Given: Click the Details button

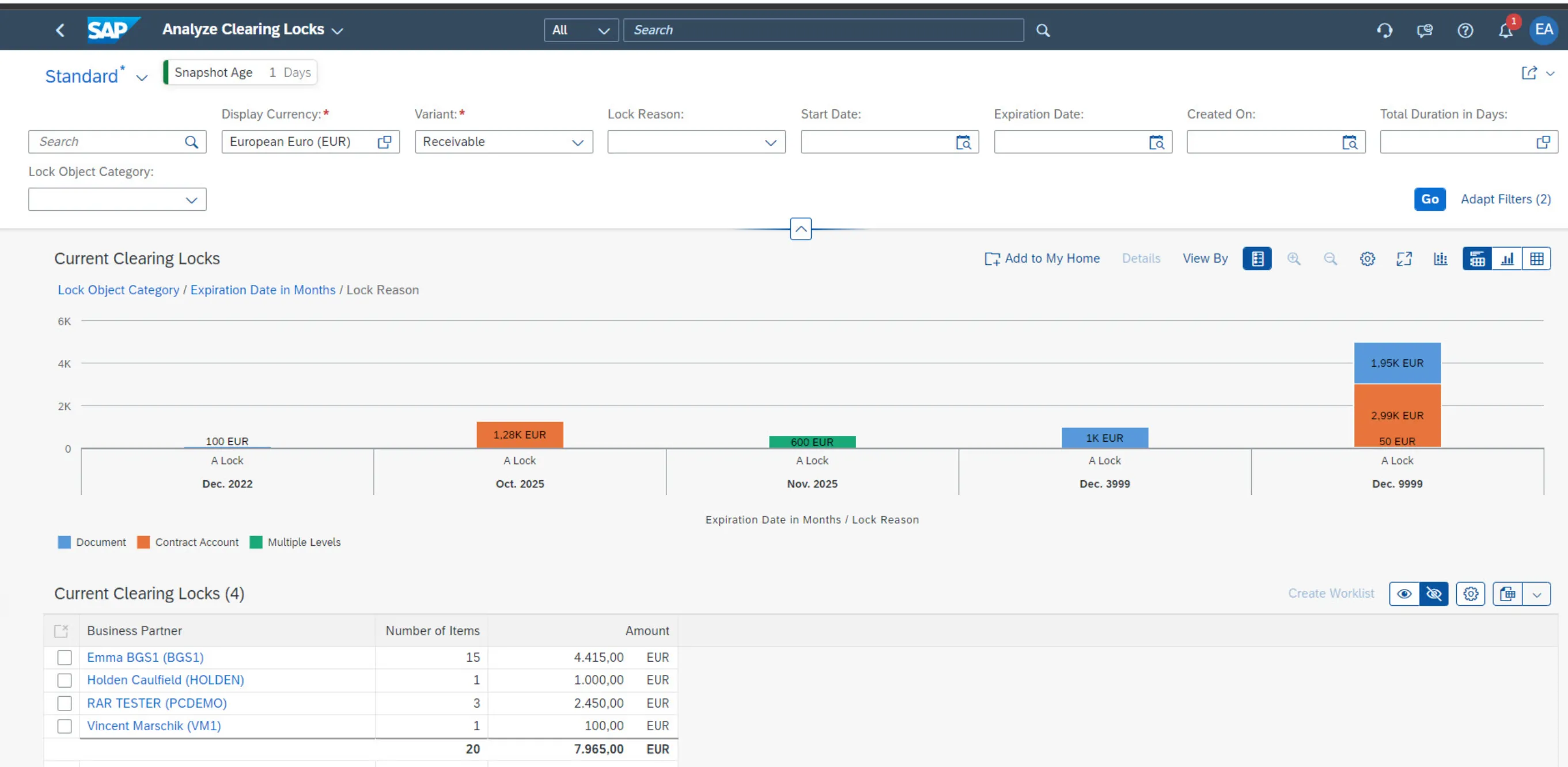Looking at the screenshot, I should pyautogui.click(x=1141, y=259).
